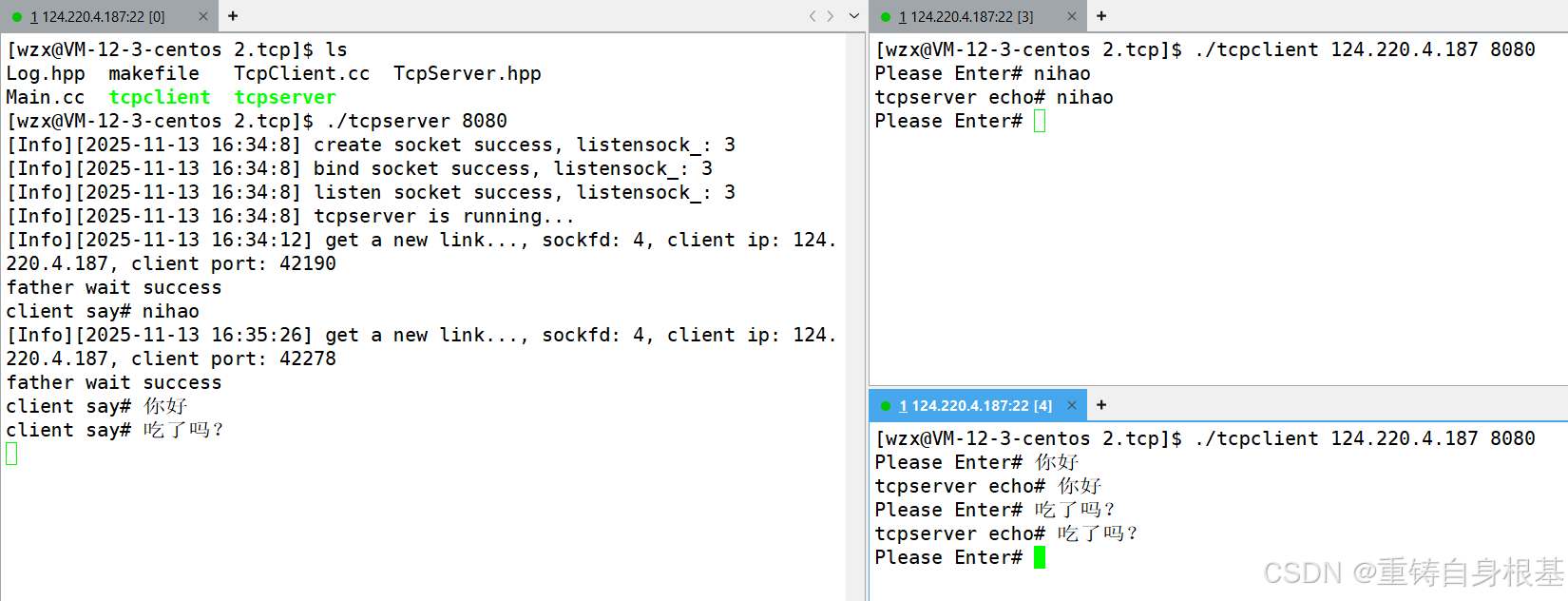Click 'listen socket success' log line
Screen dimensions: 1568x601
(x=372, y=192)
